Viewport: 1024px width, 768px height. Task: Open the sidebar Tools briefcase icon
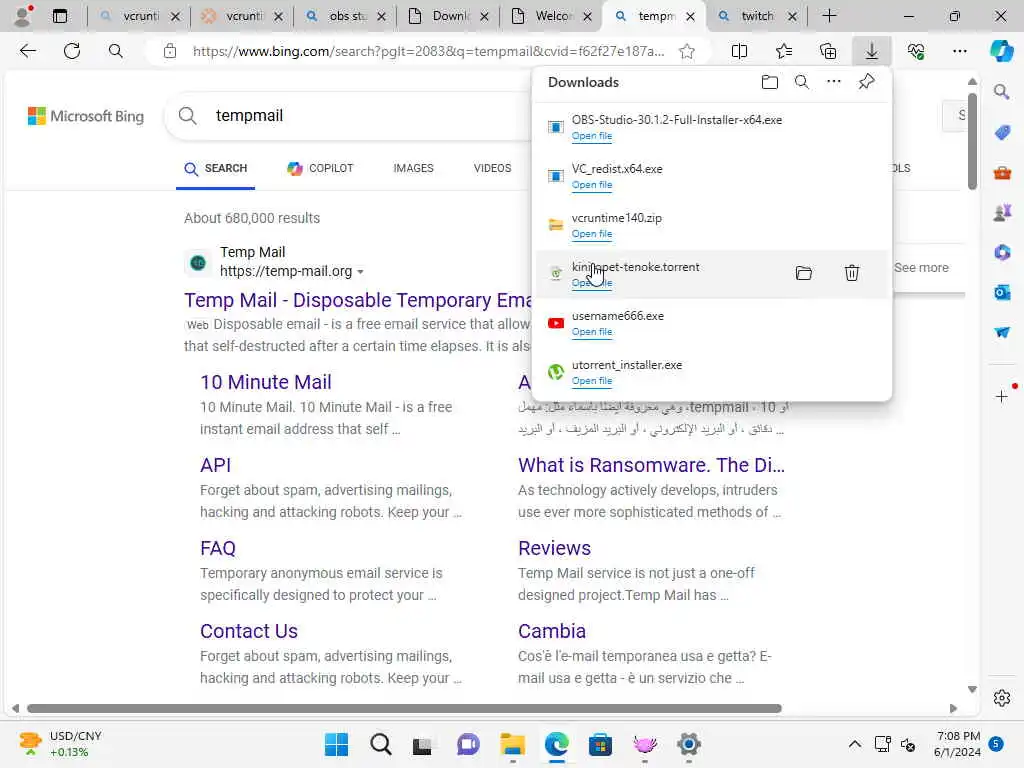1002,172
